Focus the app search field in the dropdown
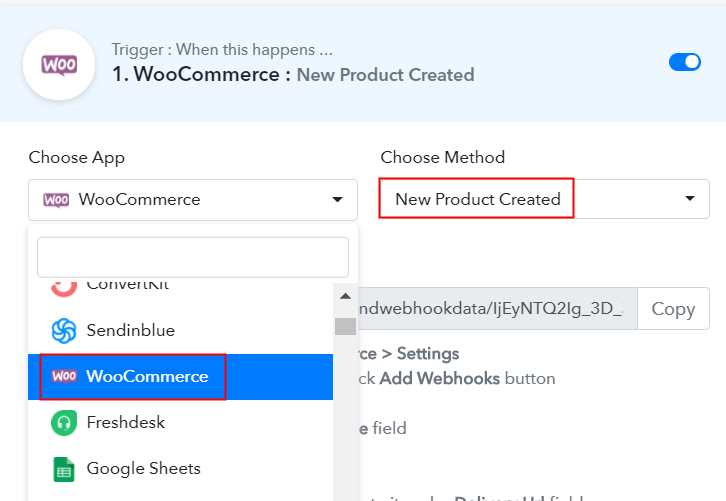726x501 pixels. [x=192, y=257]
